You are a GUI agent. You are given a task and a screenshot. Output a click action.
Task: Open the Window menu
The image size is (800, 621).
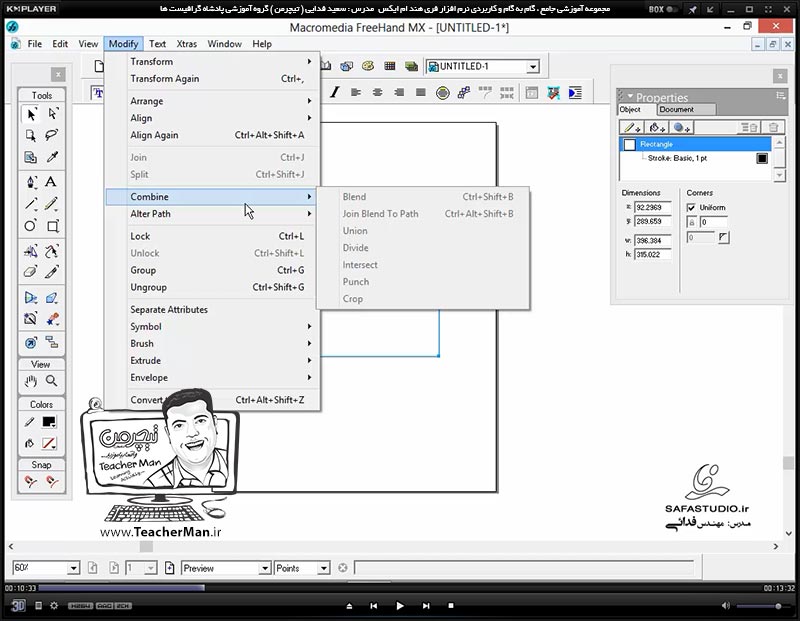click(224, 44)
